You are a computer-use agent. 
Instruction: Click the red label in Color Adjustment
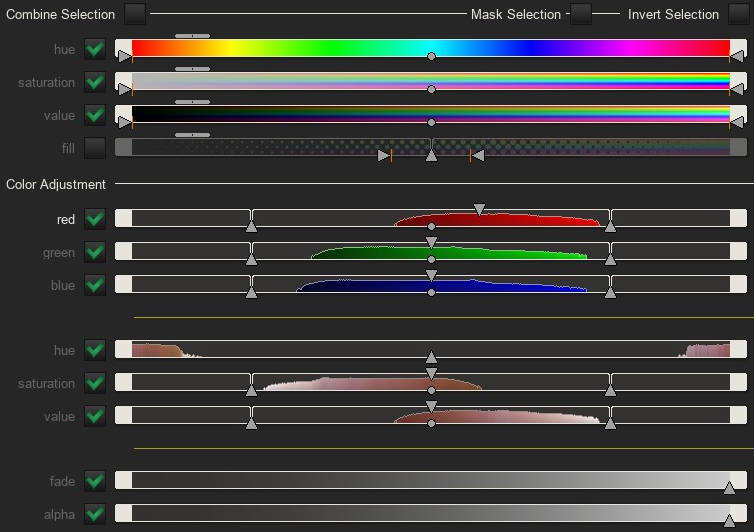(x=66, y=219)
